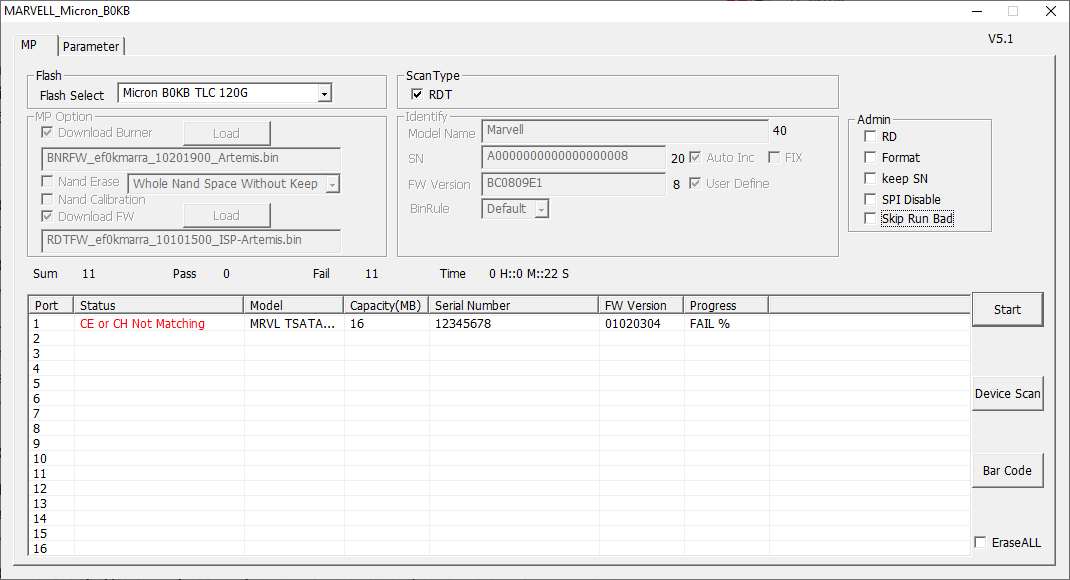The height and width of the screenshot is (580, 1070).
Task: Switch to the Parameter tab
Action: pyautogui.click(x=91, y=46)
